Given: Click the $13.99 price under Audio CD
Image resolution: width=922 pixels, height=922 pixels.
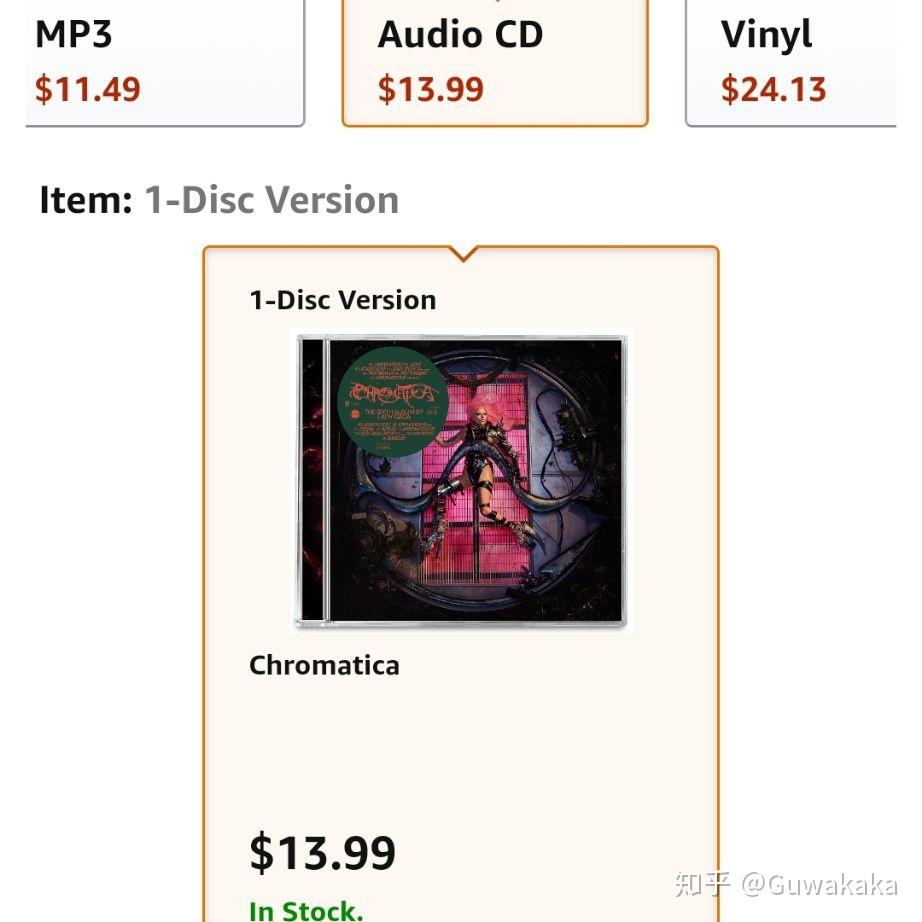Looking at the screenshot, I should pos(430,89).
